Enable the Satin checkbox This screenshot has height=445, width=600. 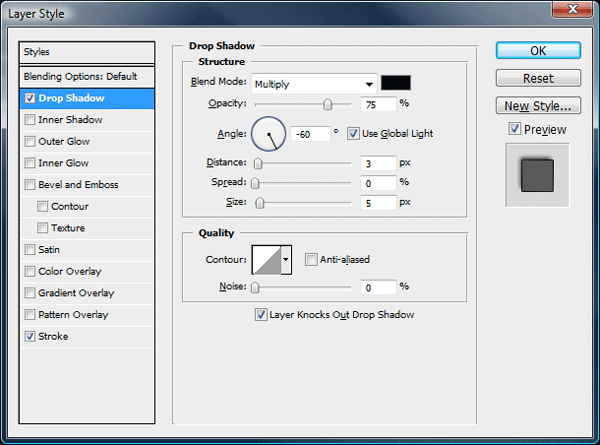(x=30, y=250)
